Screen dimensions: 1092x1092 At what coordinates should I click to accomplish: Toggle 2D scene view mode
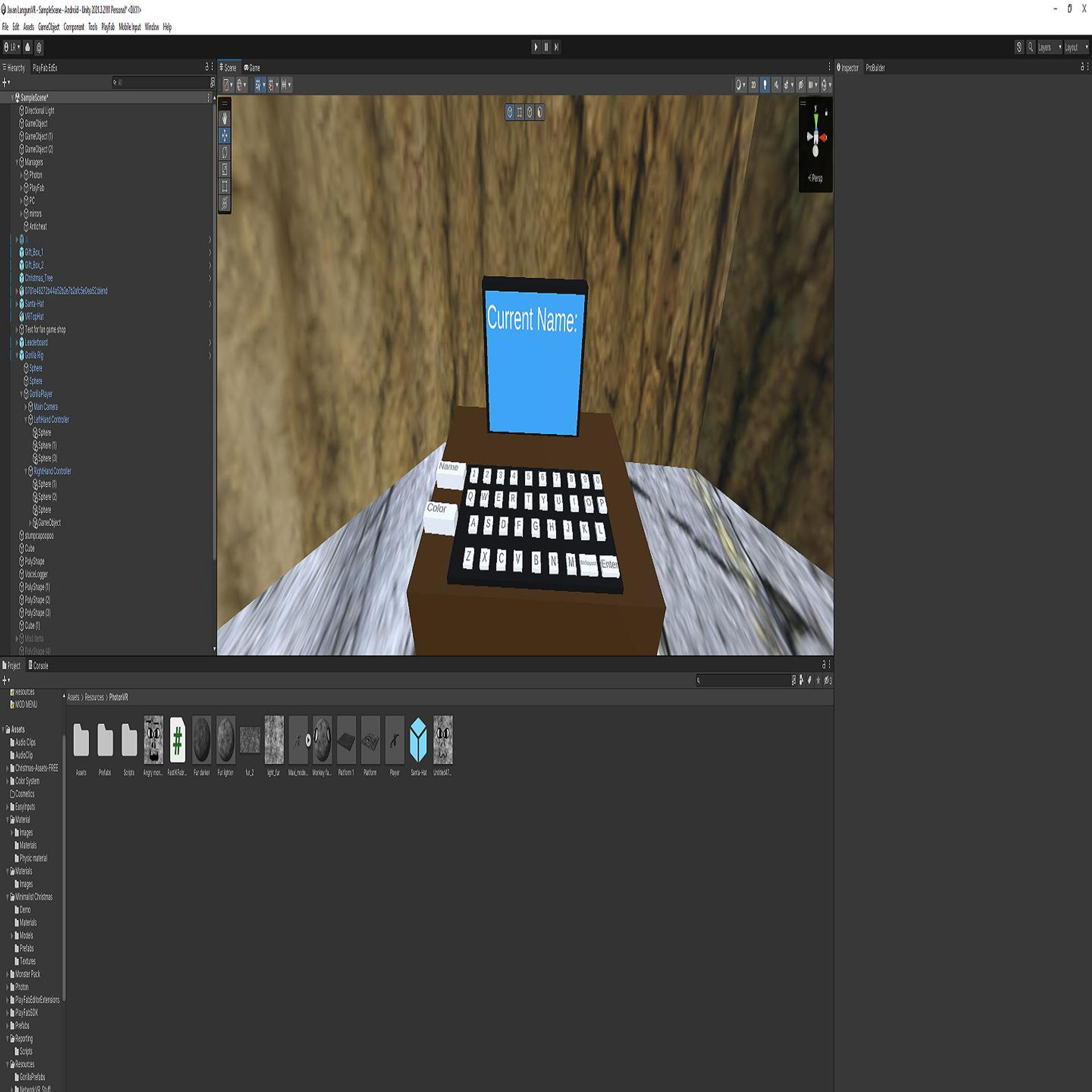pos(753,85)
